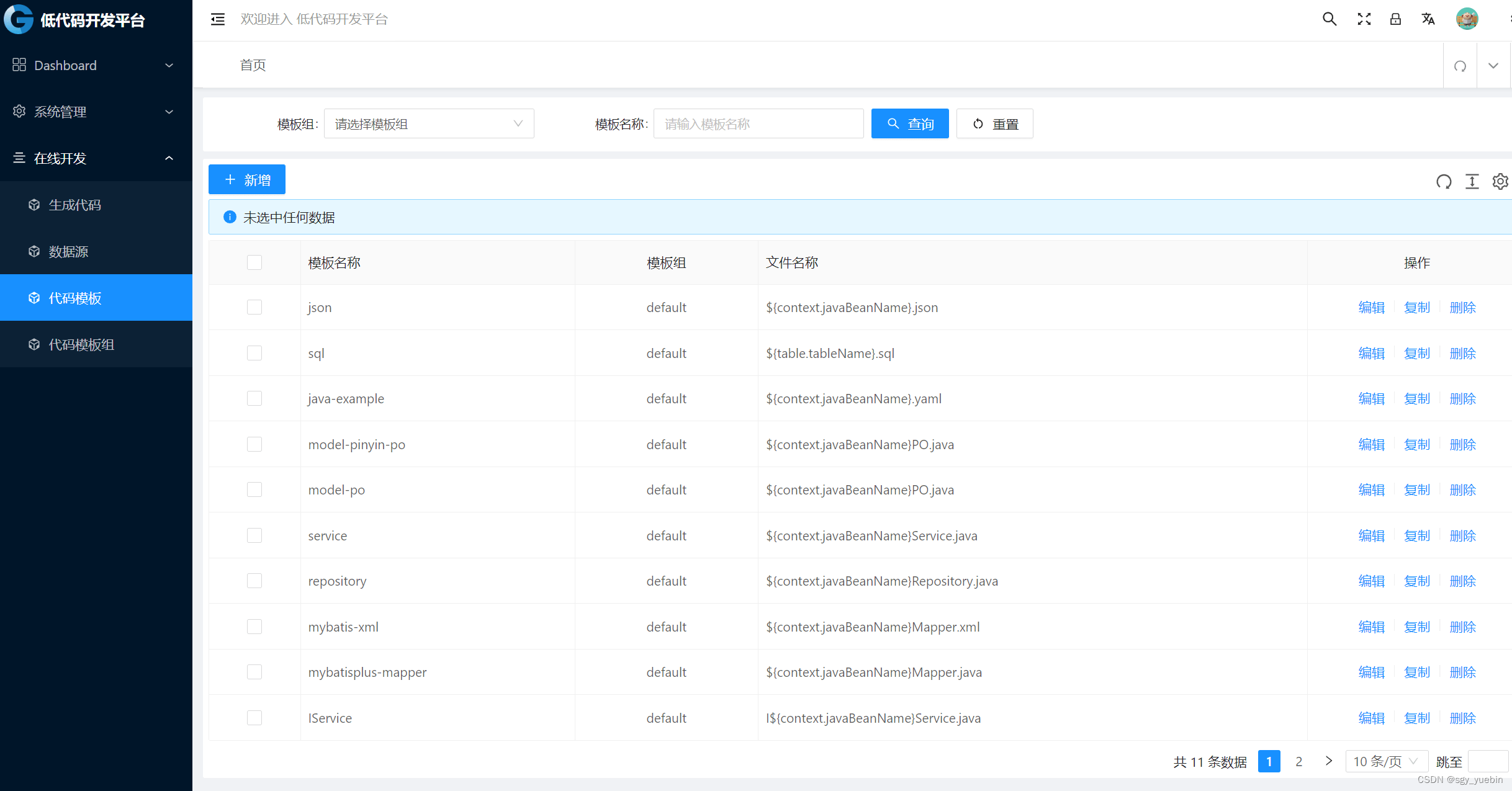Click 复制 for the mybatisplus-mapper row

(1417, 672)
